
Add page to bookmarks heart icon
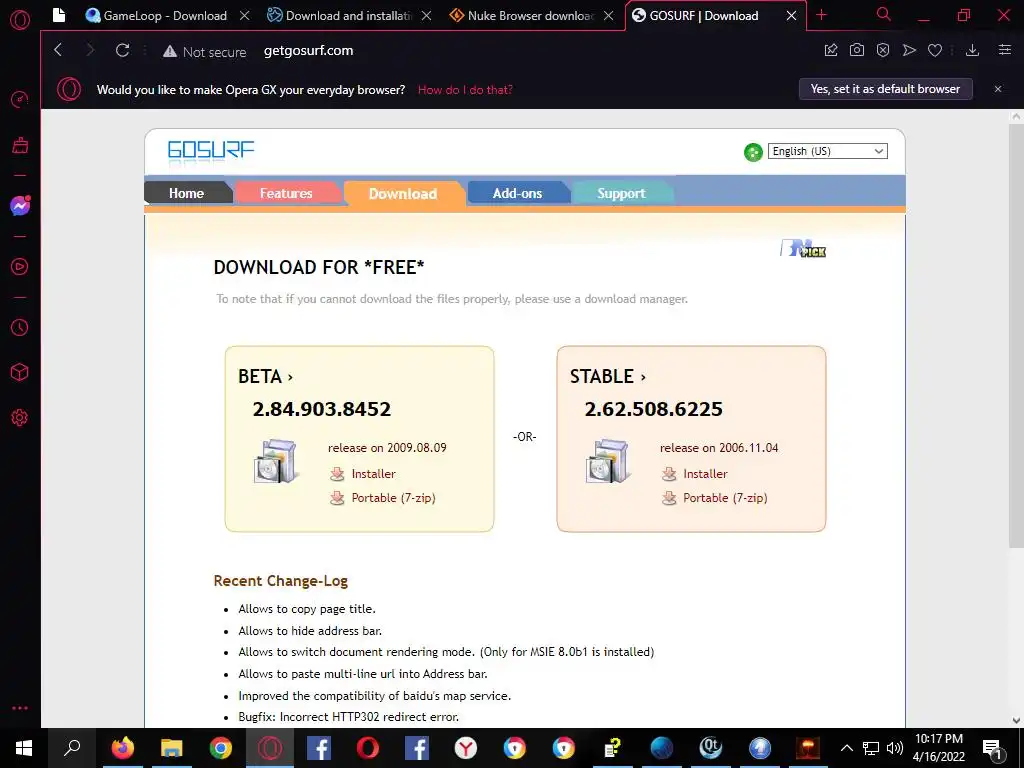coord(935,50)
